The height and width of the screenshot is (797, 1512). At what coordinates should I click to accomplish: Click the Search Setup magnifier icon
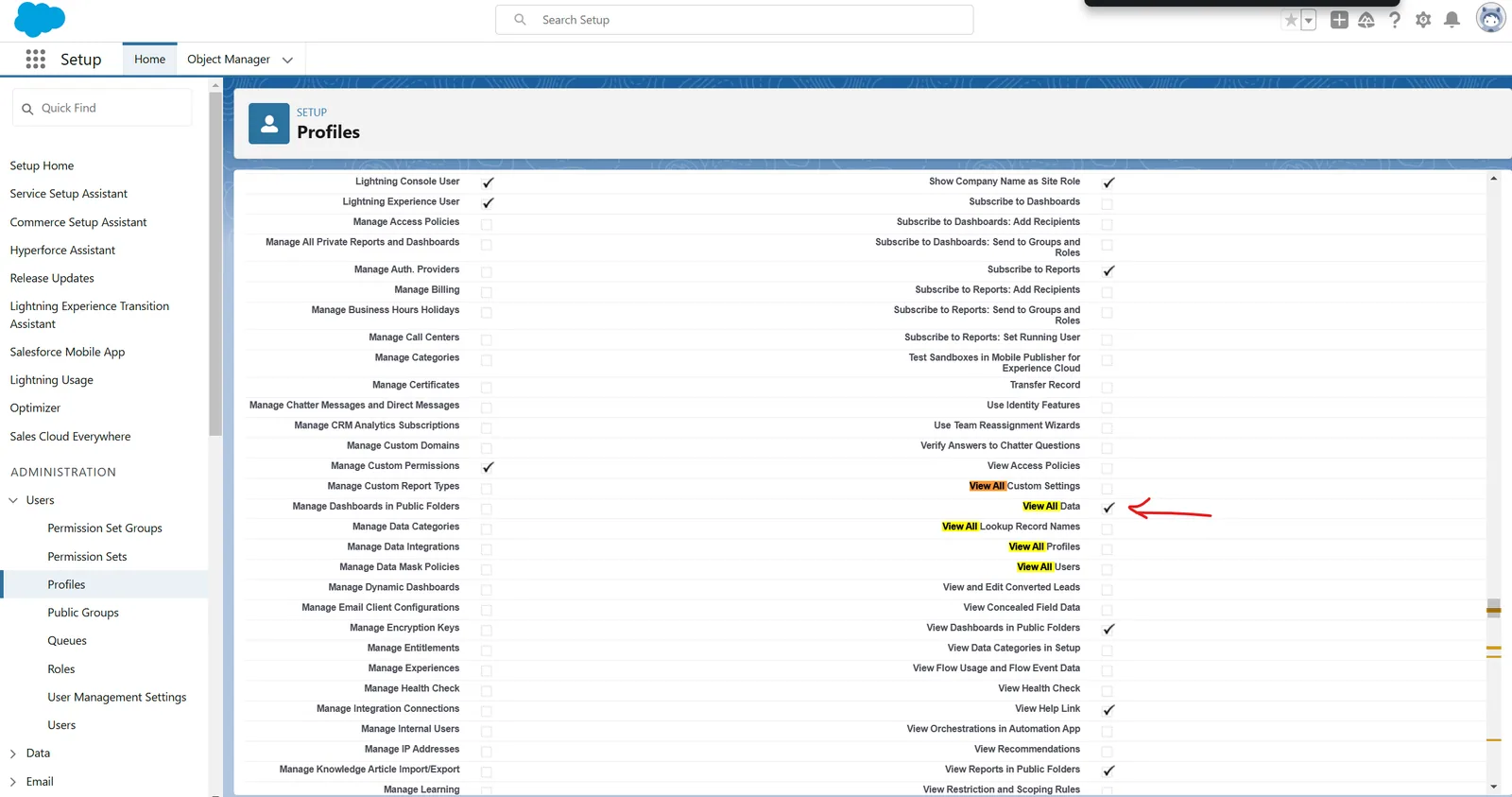tap(520, 20)
